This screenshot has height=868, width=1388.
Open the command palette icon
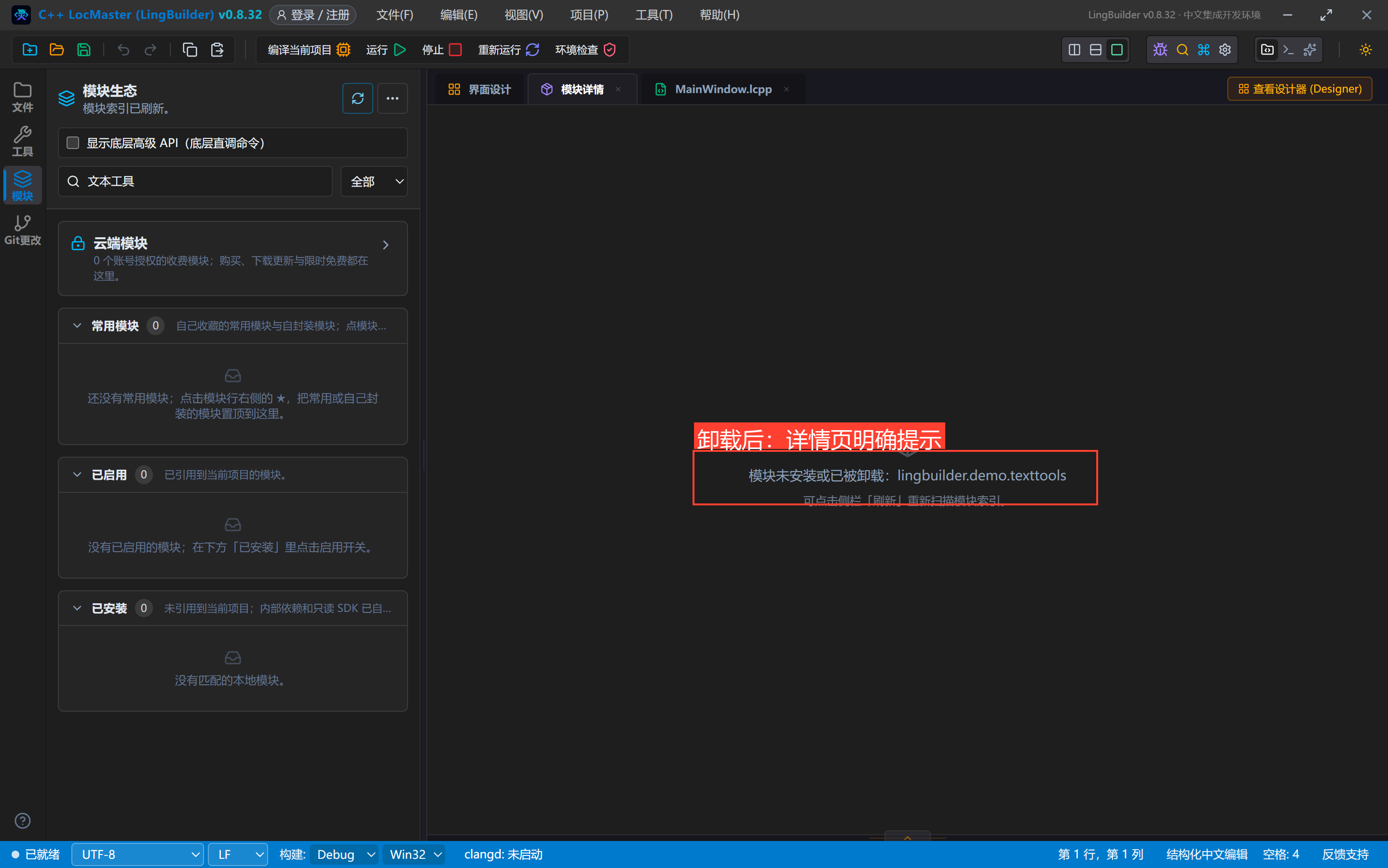[x=1204, y=50]
